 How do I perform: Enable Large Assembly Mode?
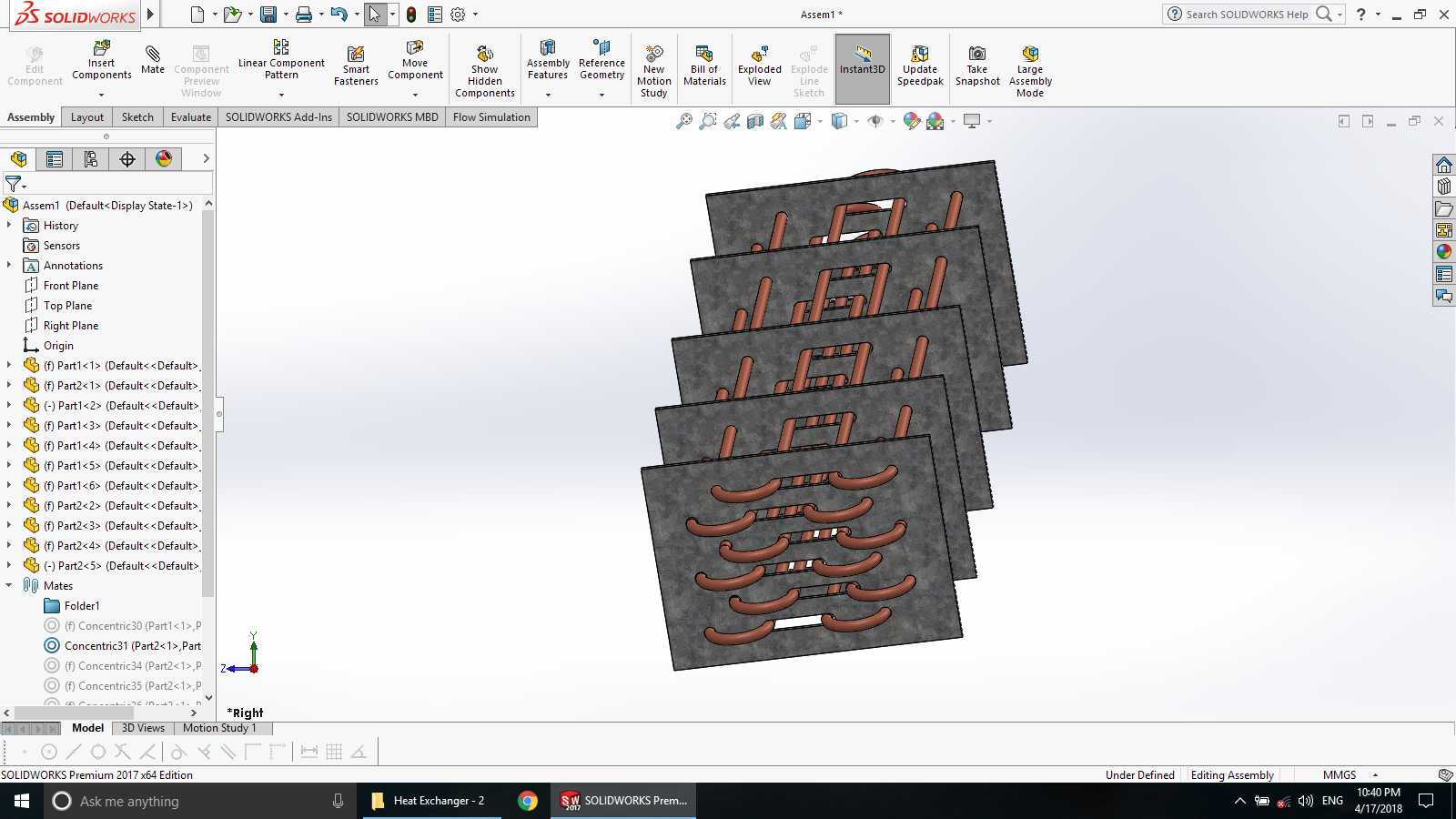click(1030, 71)
